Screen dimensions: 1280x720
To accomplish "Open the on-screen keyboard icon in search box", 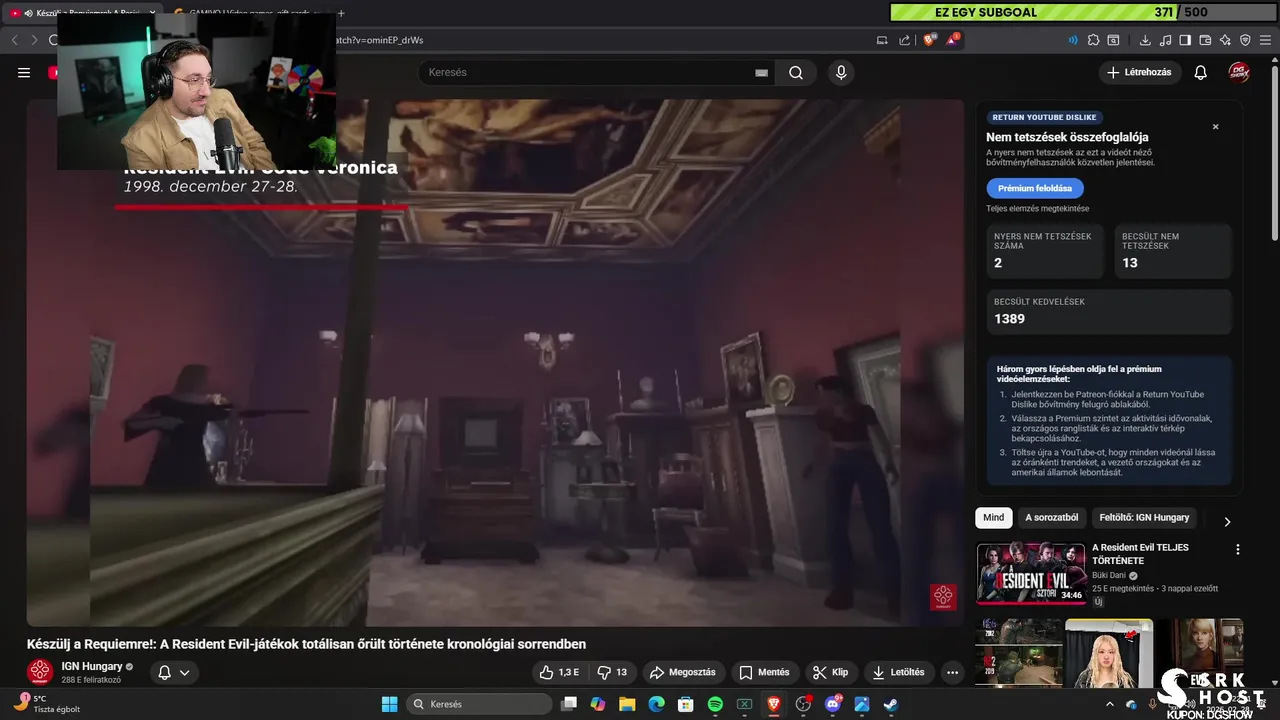I will [761, 72].
